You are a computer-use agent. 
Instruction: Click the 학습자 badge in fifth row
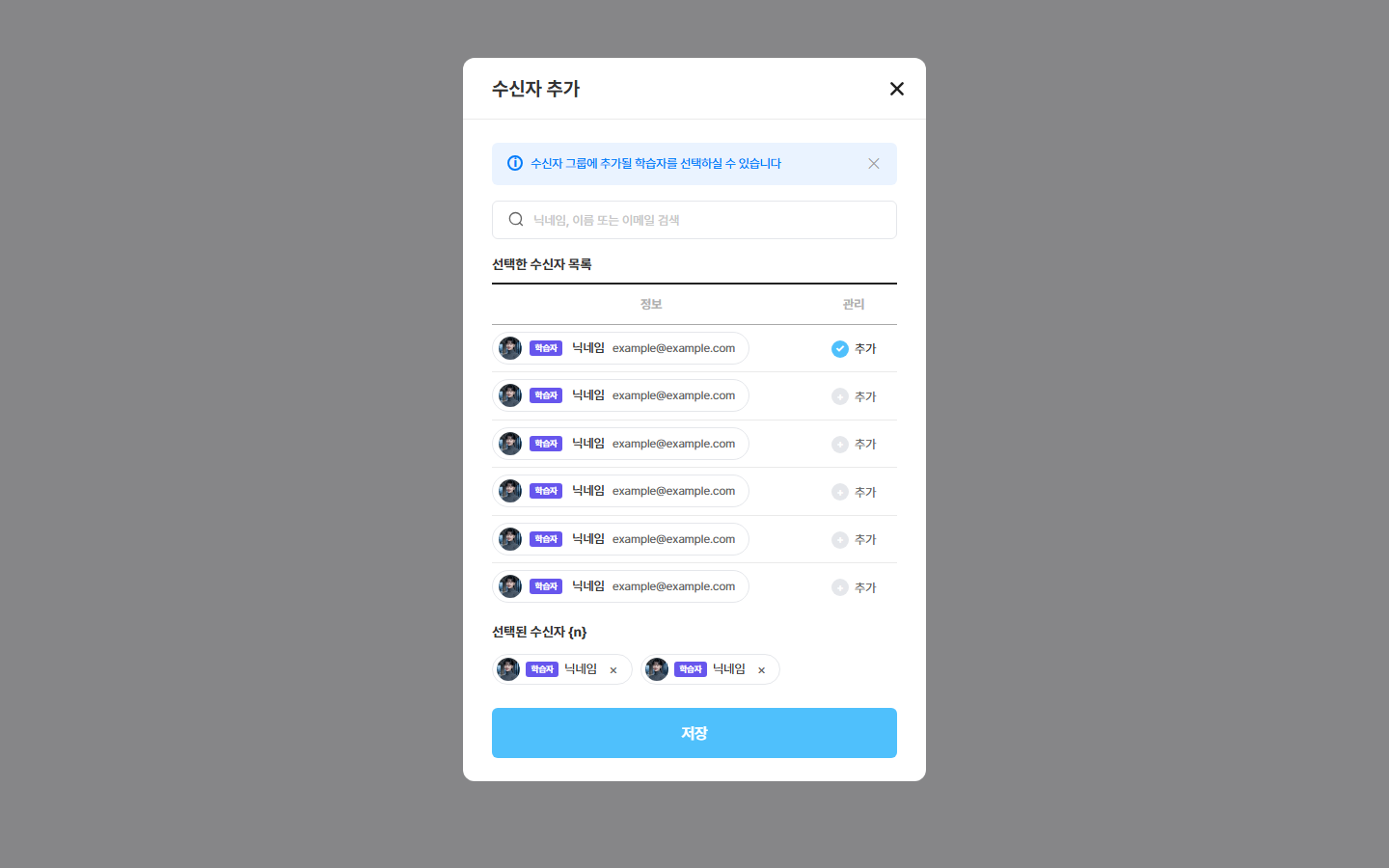click(546, 539)
